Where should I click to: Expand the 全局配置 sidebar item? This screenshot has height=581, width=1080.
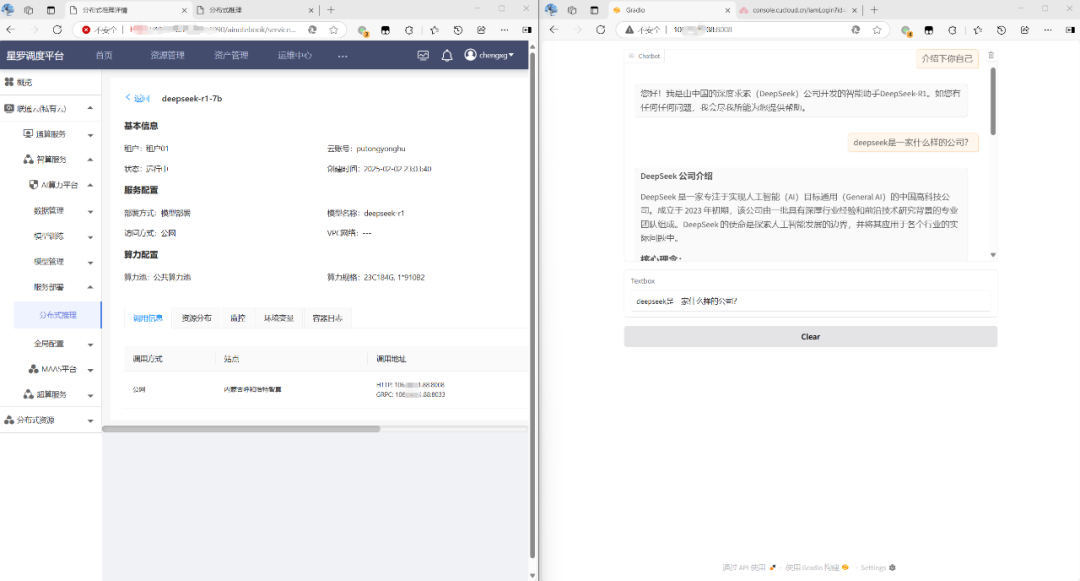tap(51, 344)
